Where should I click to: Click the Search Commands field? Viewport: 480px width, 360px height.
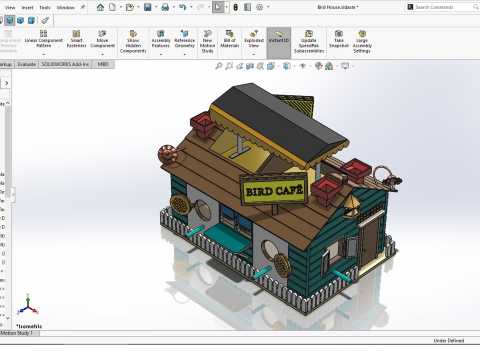[442, 7]
